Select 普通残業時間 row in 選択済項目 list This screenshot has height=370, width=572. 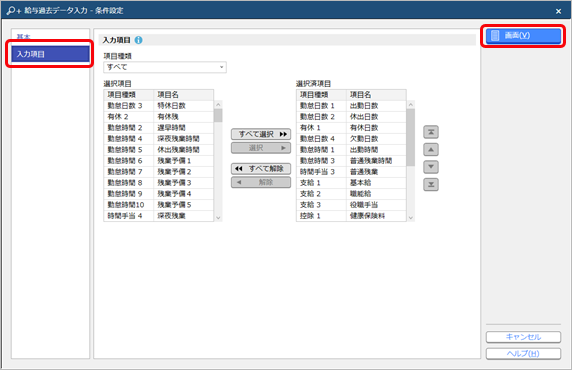point(351,161)
